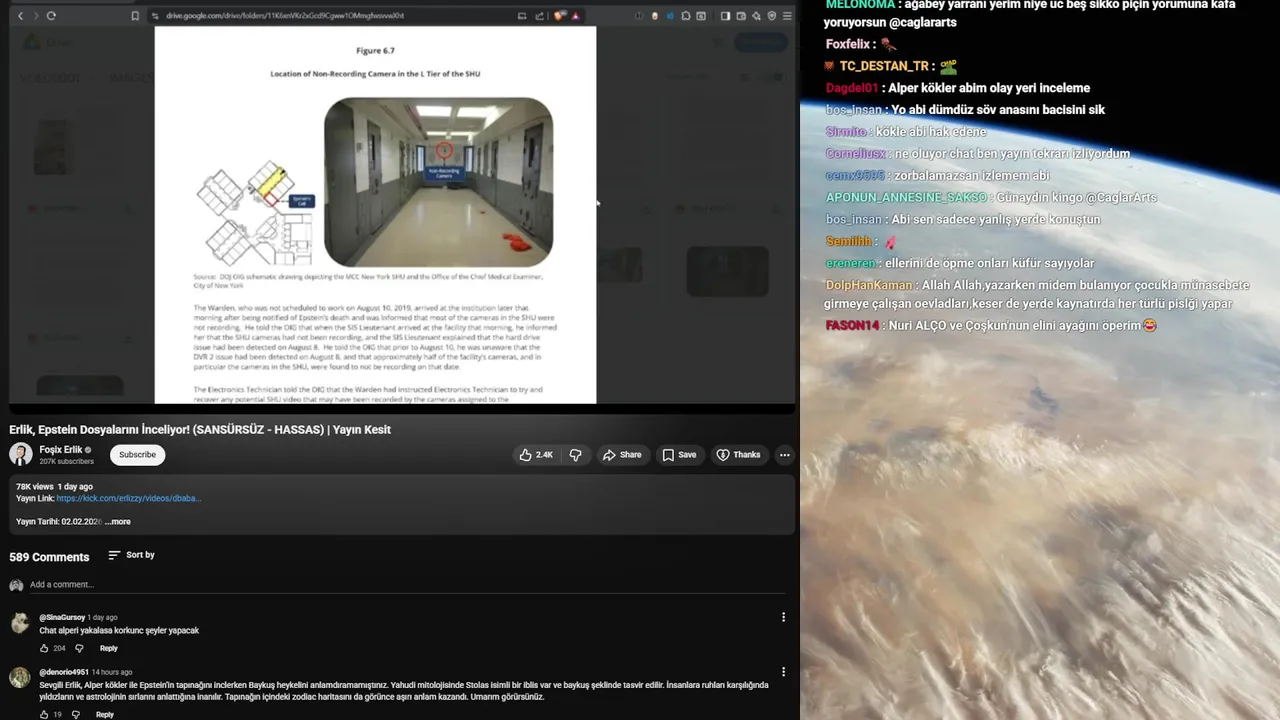Viewport: 1280px width, 720px height.
Task: Click chat username 'Dagdel01'
Action: (852, 88)
